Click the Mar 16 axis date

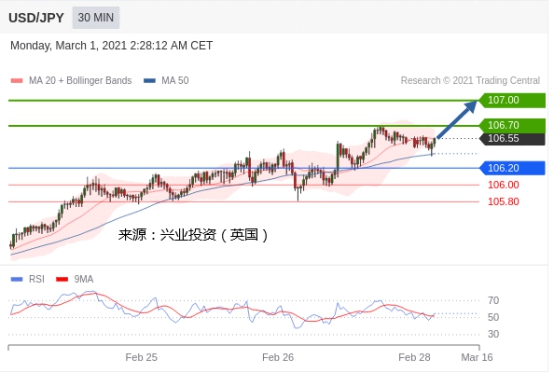477,357
